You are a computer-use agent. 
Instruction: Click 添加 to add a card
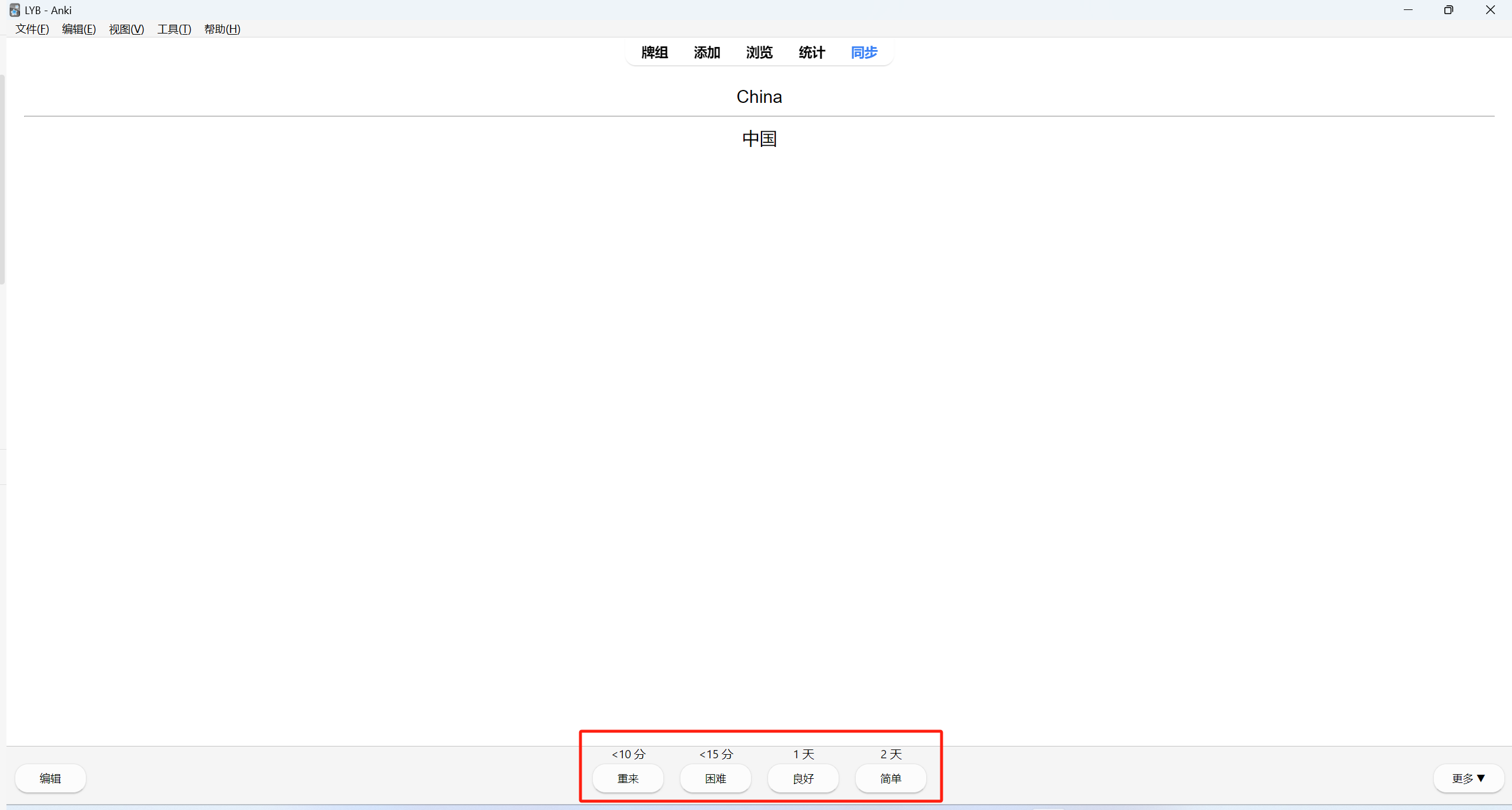tap(707, 52)
